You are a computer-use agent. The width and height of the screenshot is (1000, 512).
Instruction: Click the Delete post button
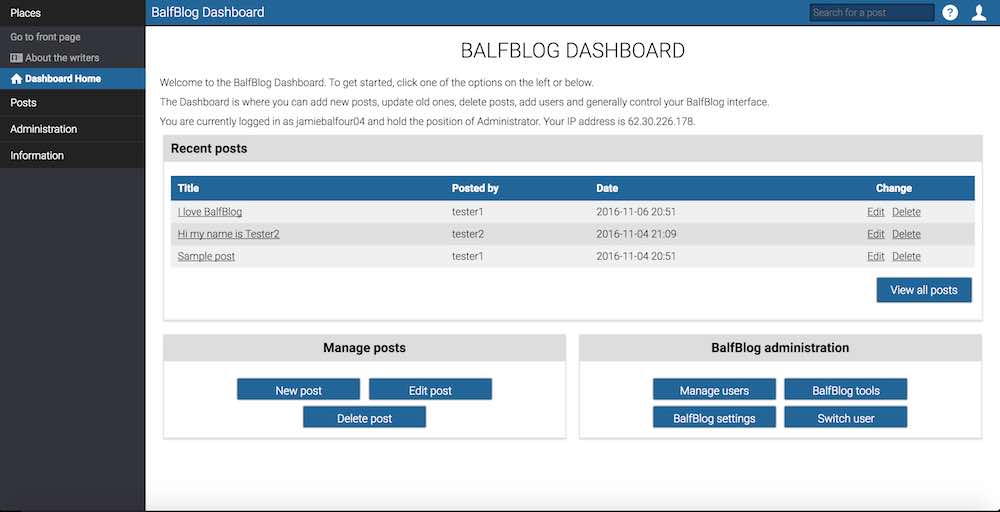pos(364,418)
